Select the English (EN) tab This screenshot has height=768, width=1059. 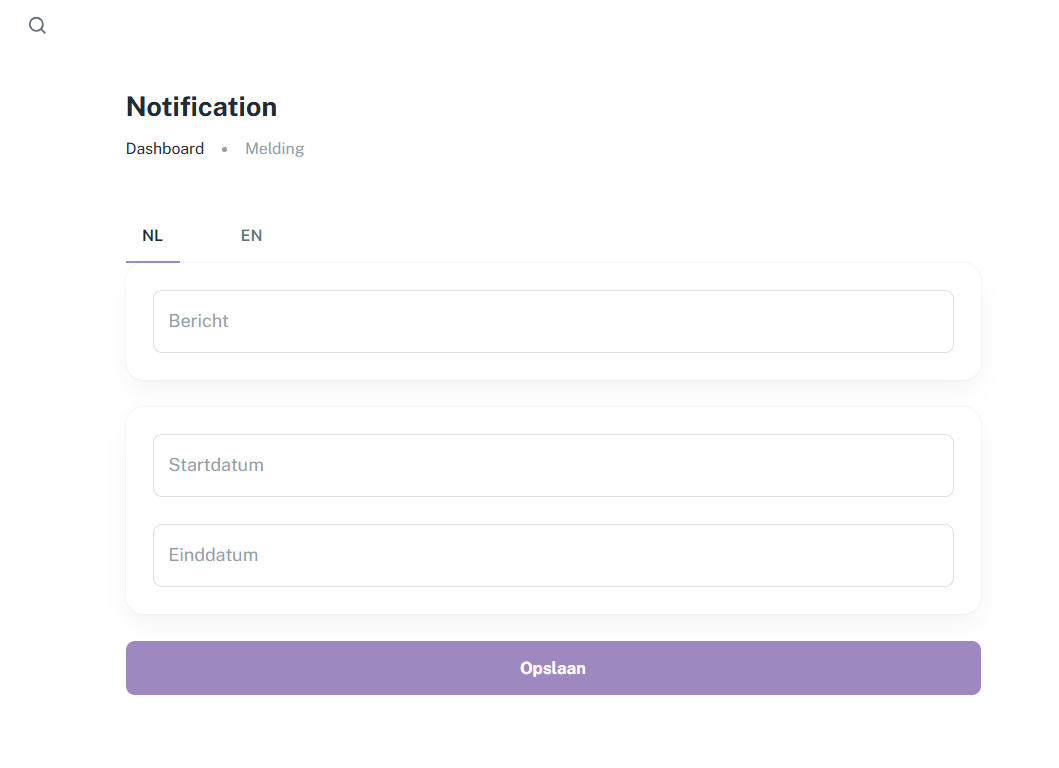point(251,236)
